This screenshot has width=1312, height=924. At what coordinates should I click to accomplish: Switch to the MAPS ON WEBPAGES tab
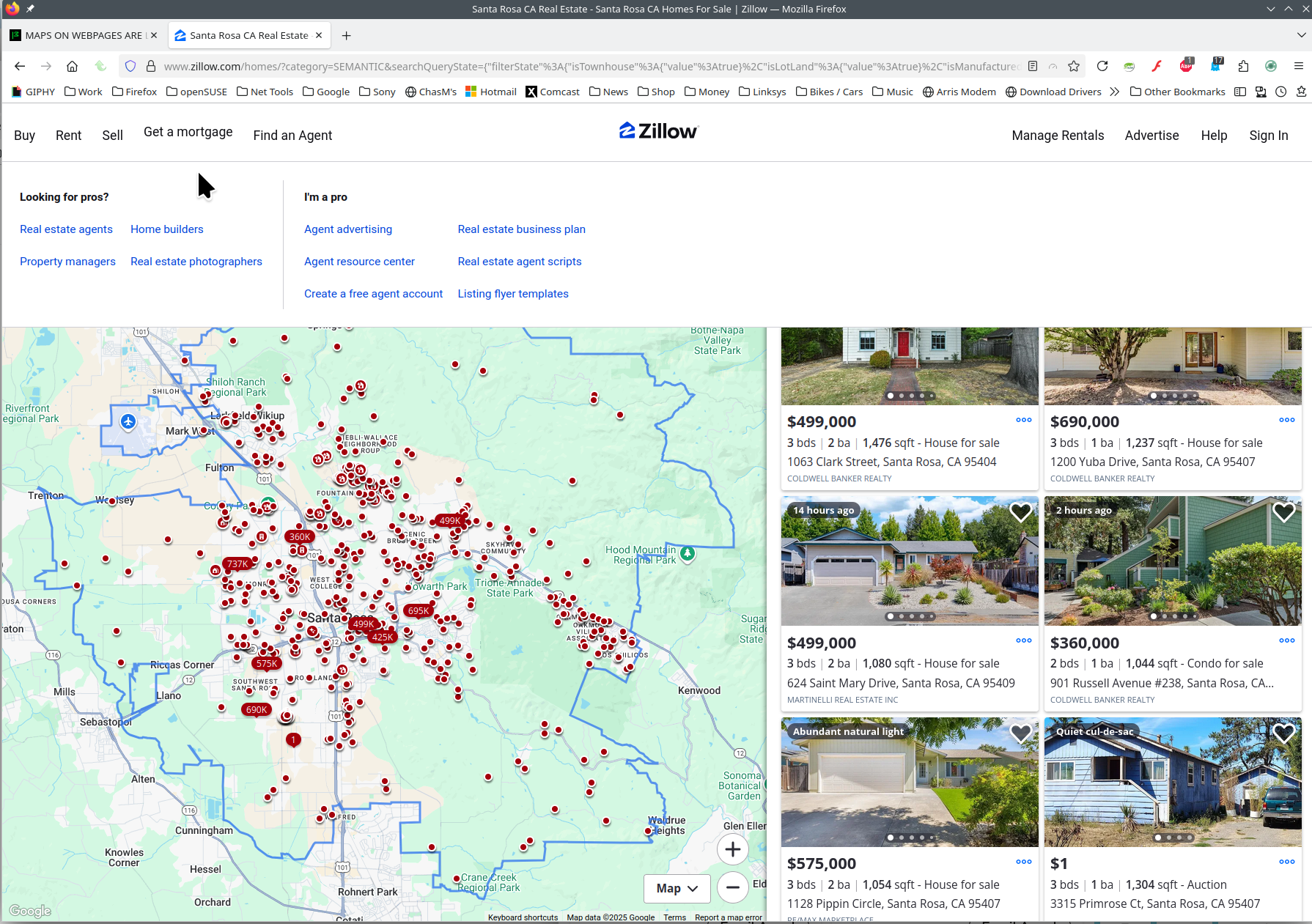pyautogui.click(x=83, y=35)
